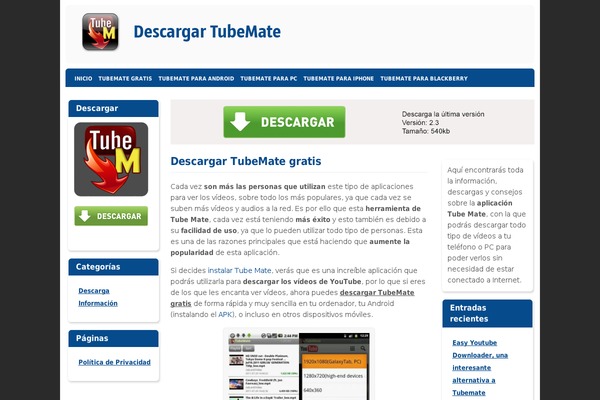Open the Información category link
The height and width of the screenshot is (400, 600).
pyautogui.click(x=98, y=303)
